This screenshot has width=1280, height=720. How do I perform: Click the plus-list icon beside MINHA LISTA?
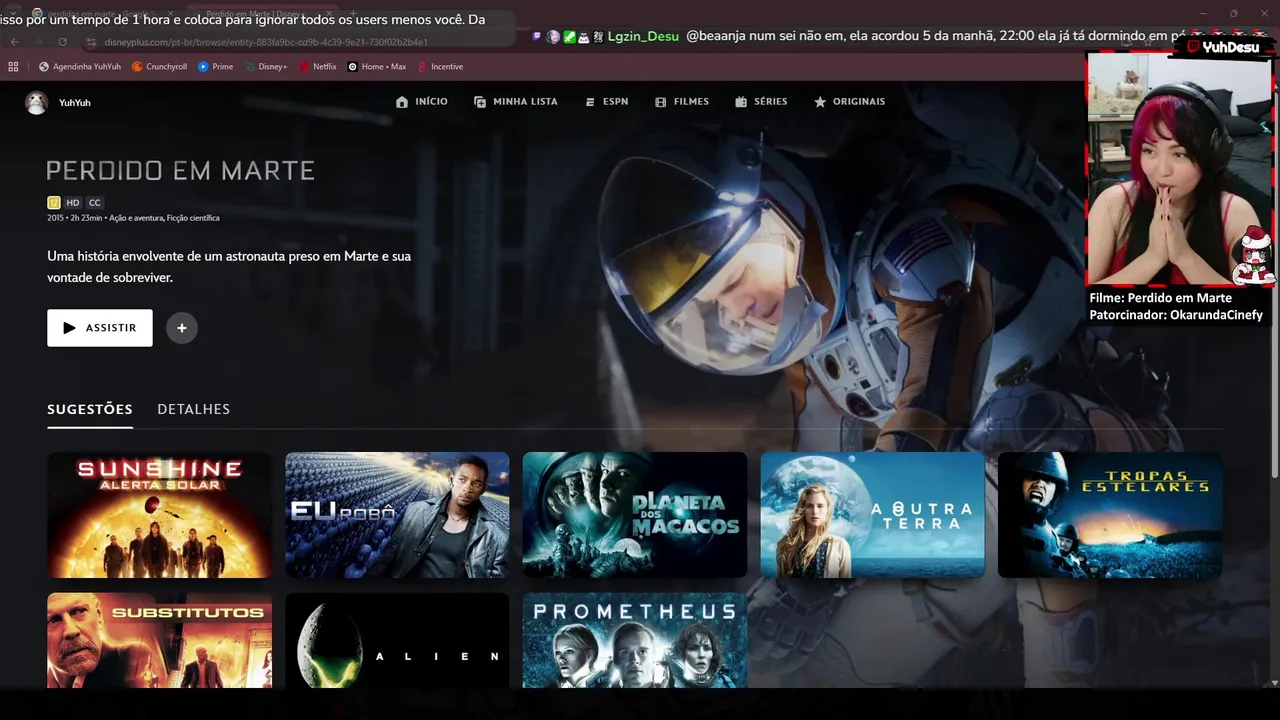coord(480,102)
